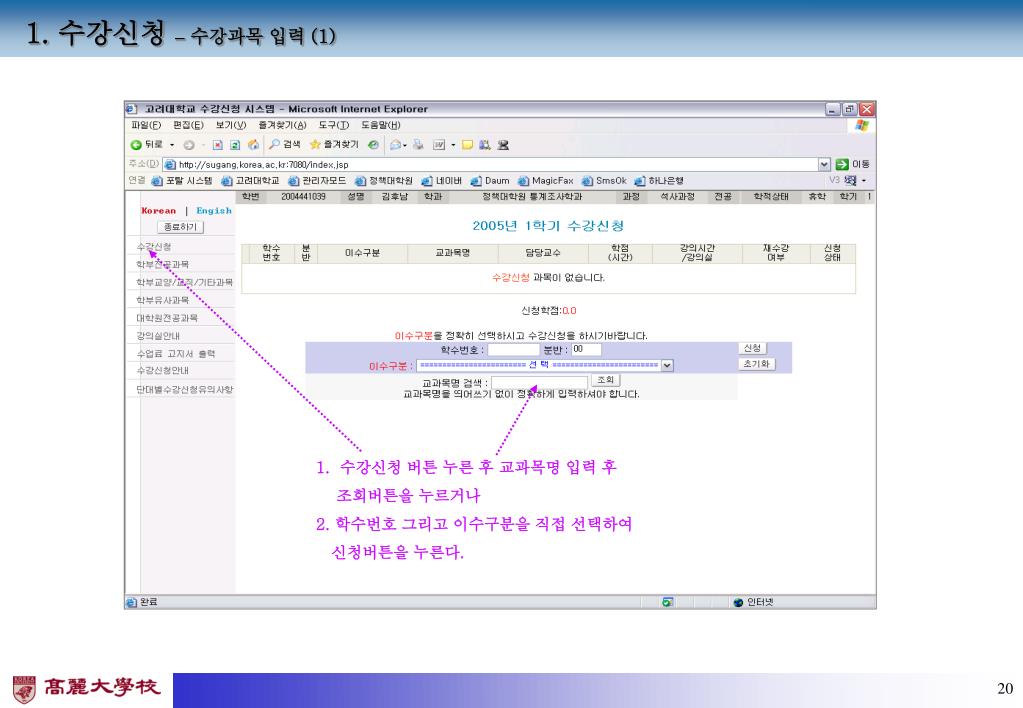Click the Stop loading icon
The image size is (1023, 708).
[218, 145]
